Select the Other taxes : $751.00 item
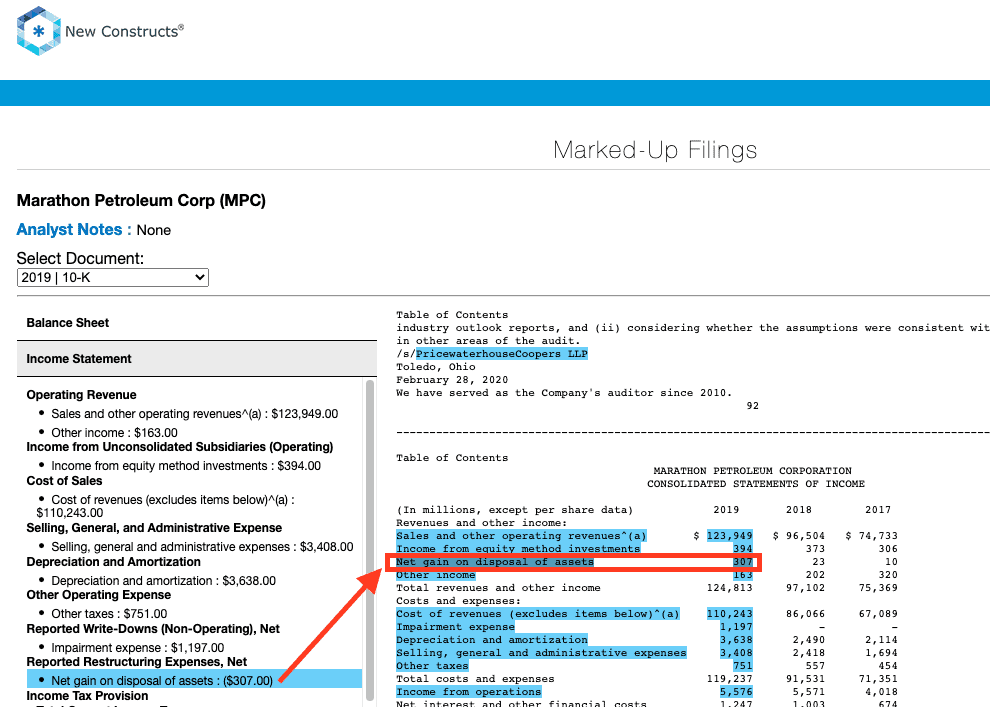The height and width of the screenshot is (707, 990). pyautogui.click(x=109, y=614)
